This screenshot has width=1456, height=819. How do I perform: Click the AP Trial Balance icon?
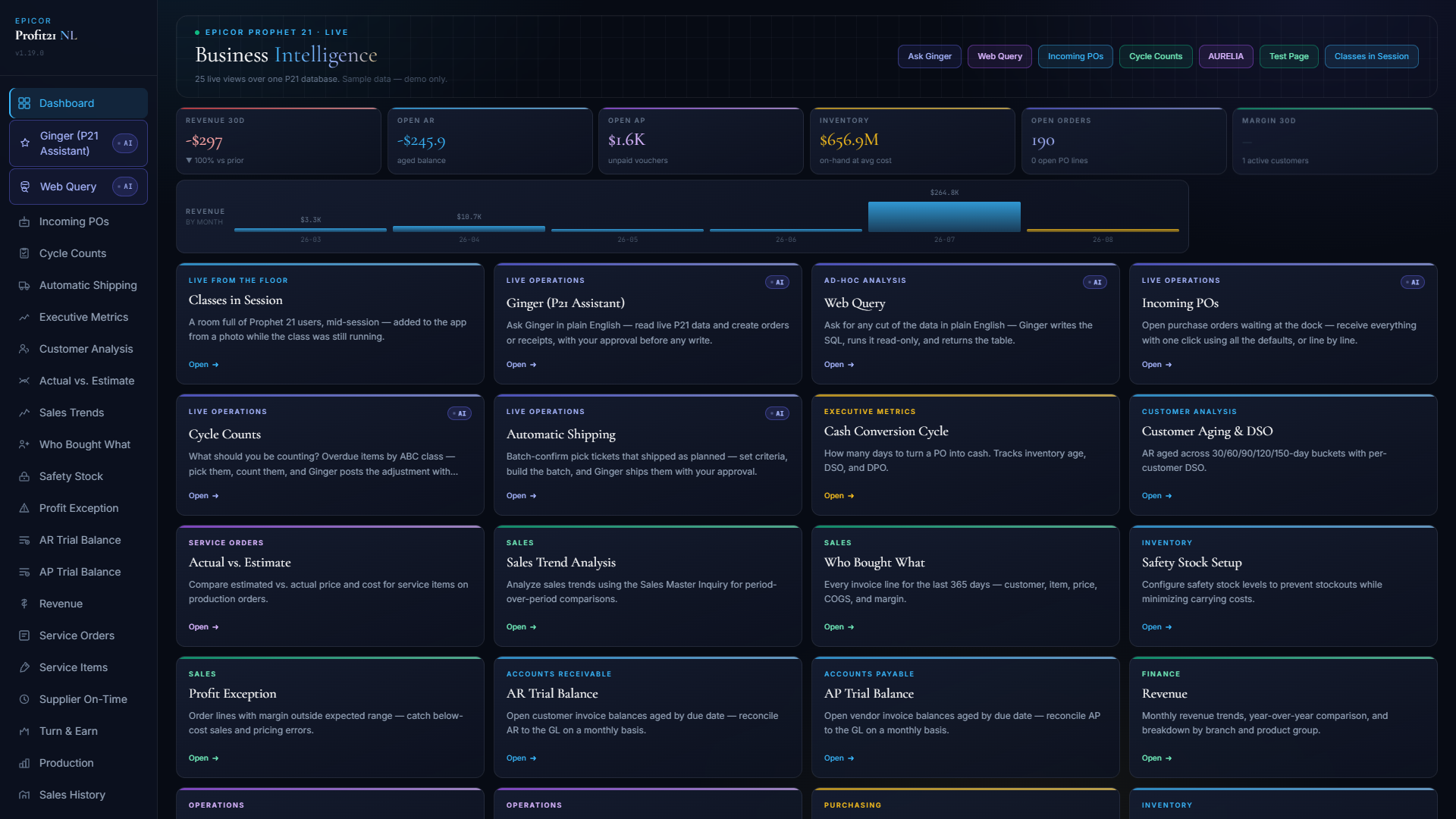(24, 572)
